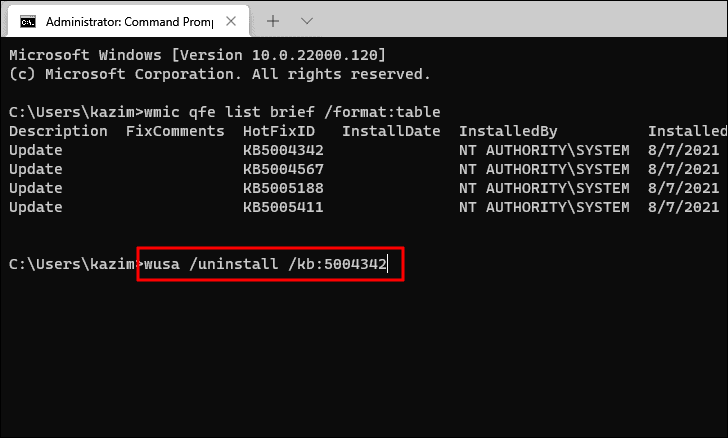Click the InstallDate column header

(x=391, y=131)
